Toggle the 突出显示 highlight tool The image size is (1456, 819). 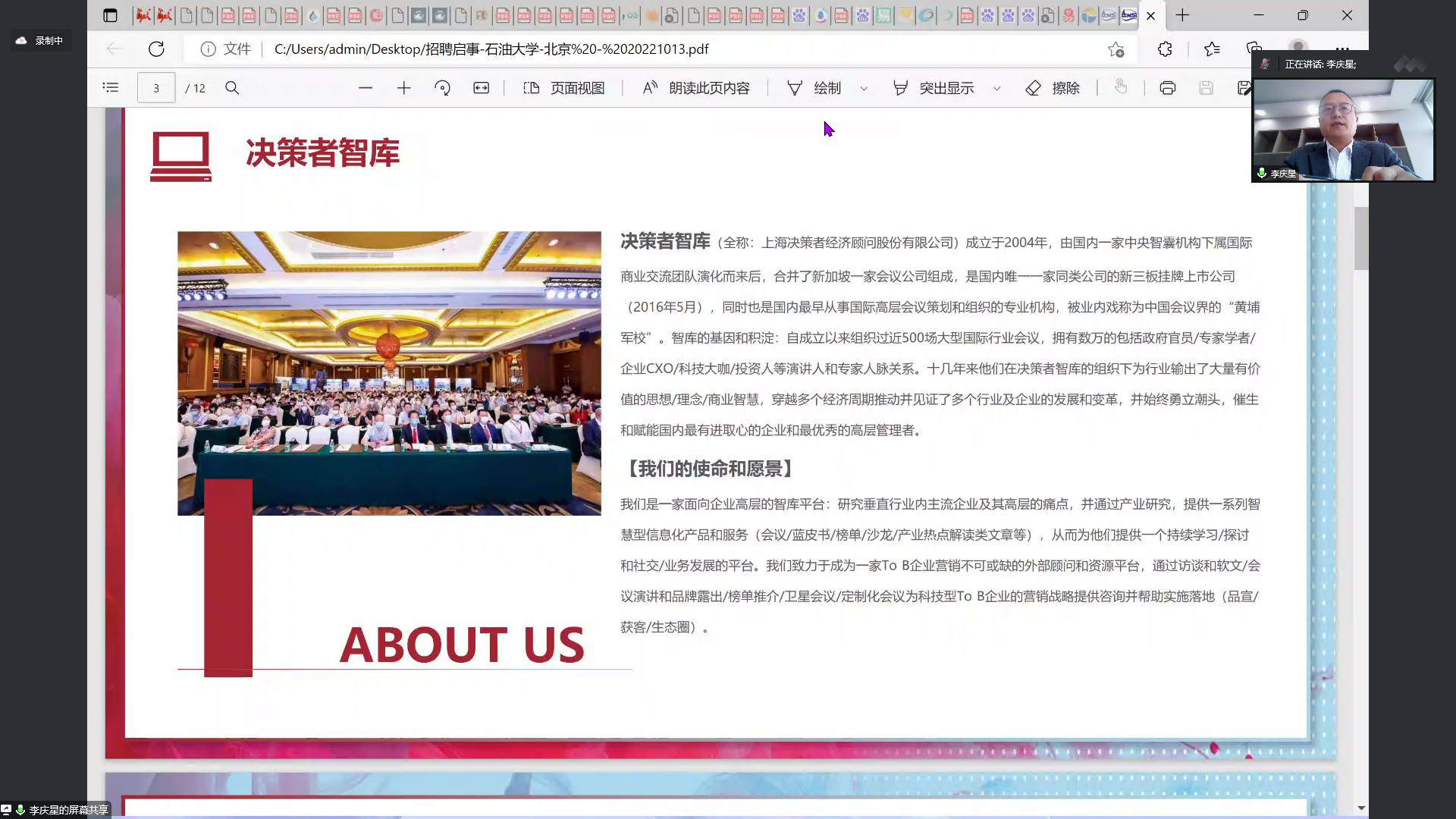coord(934,88)
